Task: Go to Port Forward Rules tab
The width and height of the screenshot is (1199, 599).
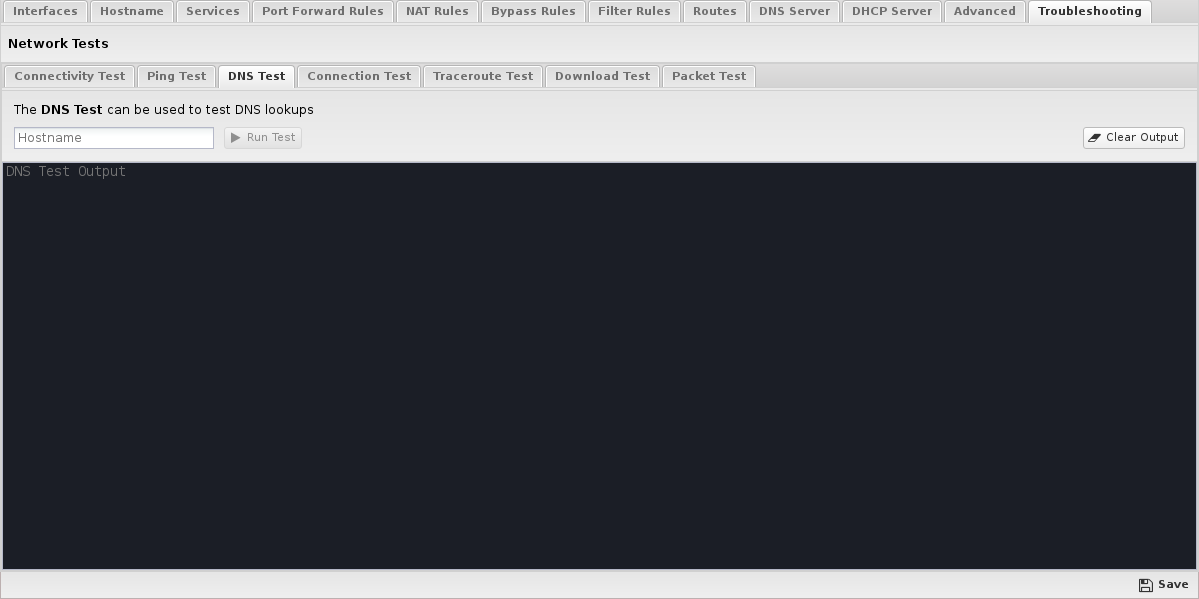Action: [x=323, y=11]
